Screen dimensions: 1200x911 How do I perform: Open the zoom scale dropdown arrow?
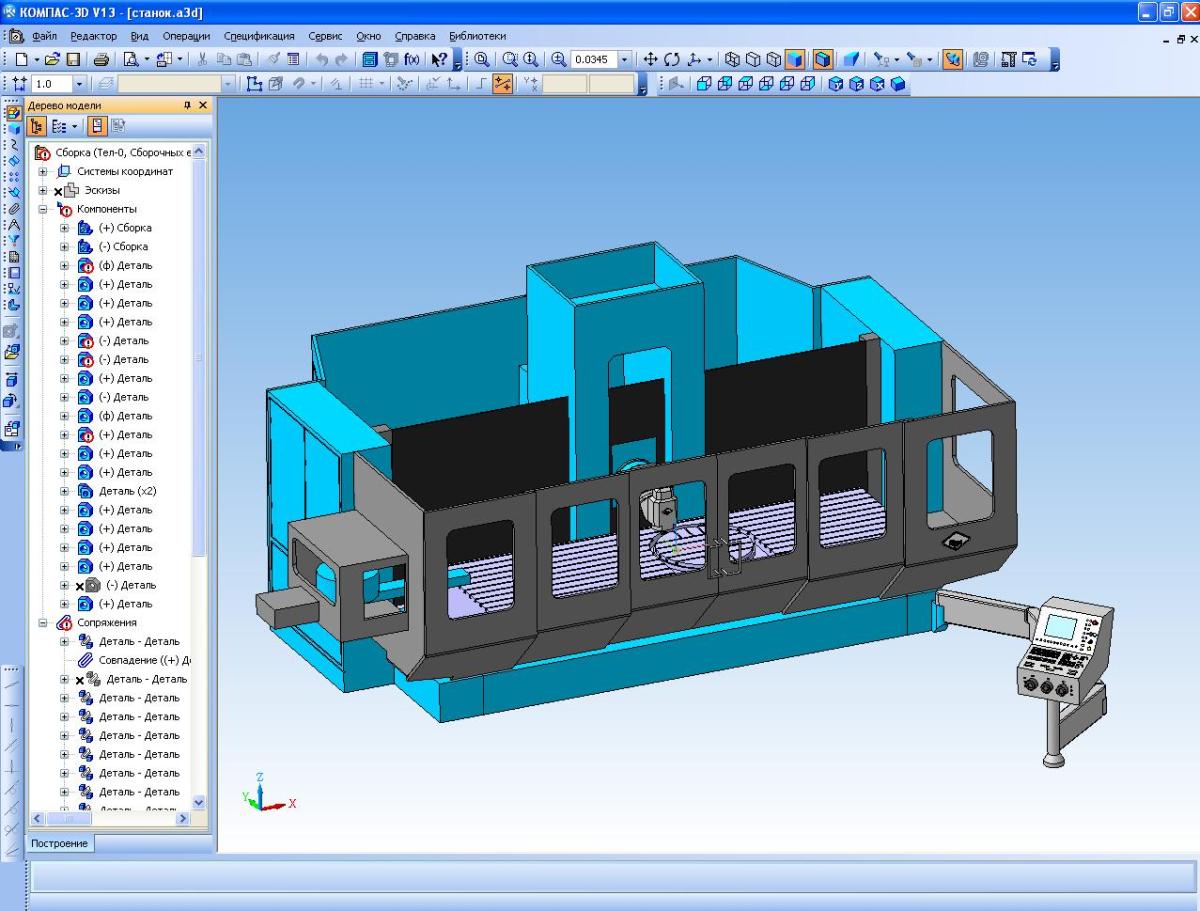(x=625, y=60)
